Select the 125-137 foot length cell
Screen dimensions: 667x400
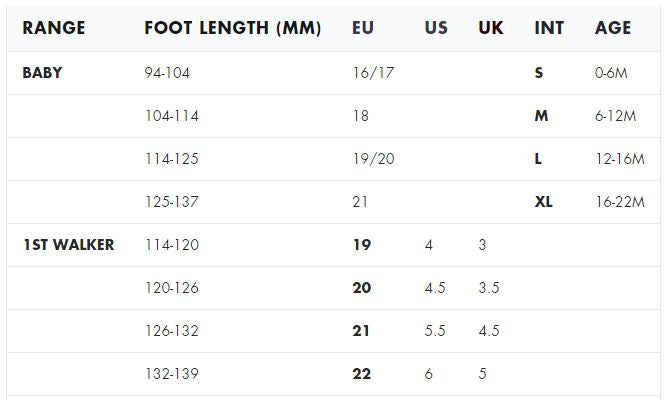[x=172, y=202]
